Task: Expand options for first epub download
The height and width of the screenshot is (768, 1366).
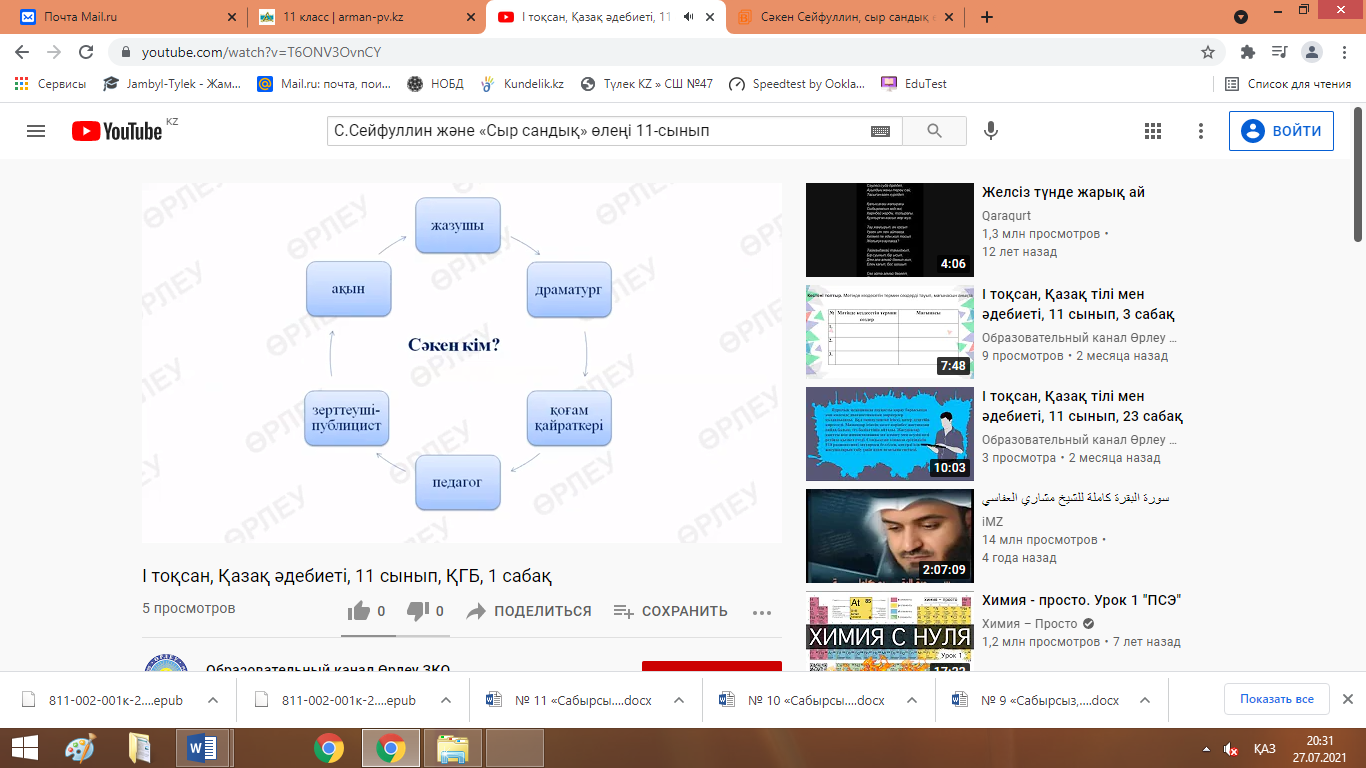Action: [212, 700]
